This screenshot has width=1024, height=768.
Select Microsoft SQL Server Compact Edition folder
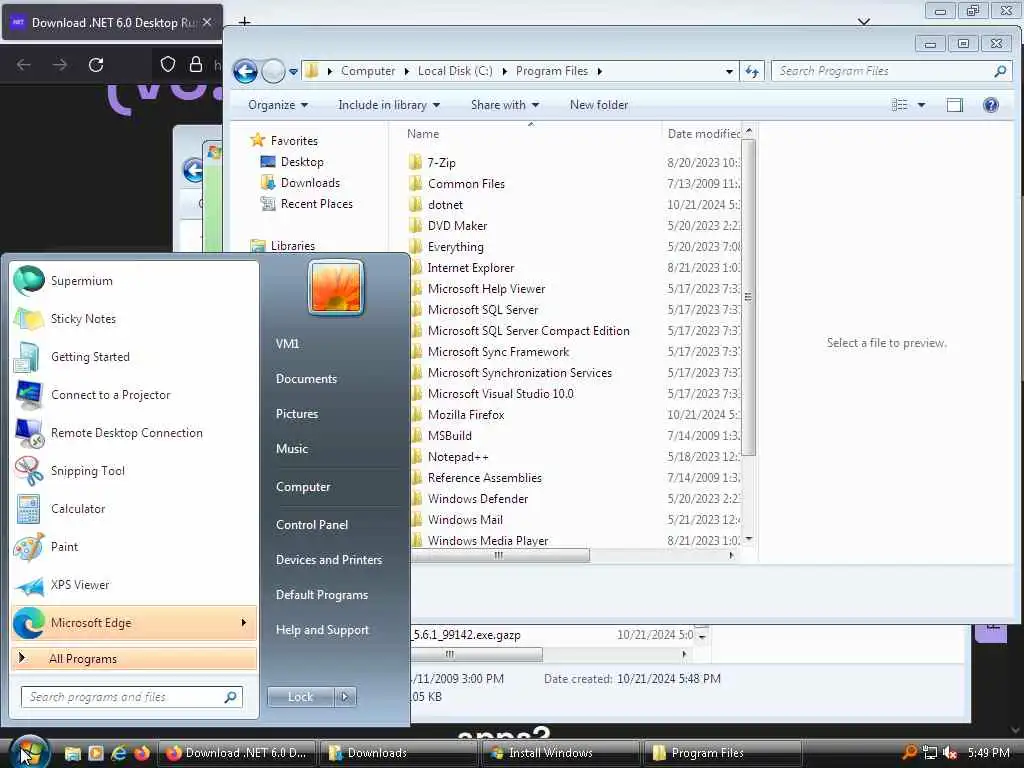point(528,331)
